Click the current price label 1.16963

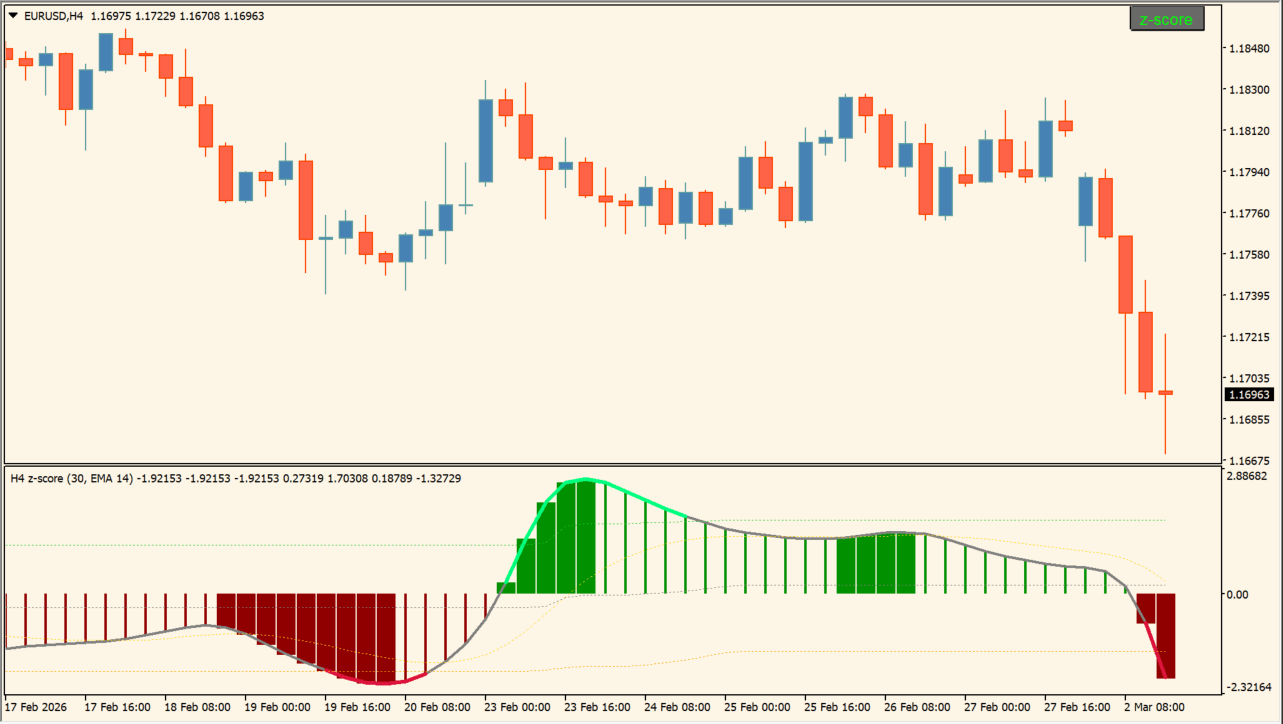1250,395
